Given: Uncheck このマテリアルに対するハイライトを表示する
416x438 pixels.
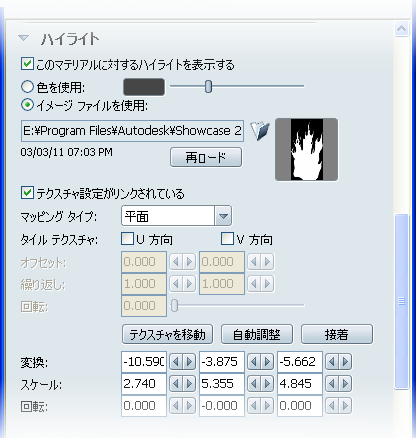Looking at the screenshot, I should pyautogui.click(x=27, y=63).
